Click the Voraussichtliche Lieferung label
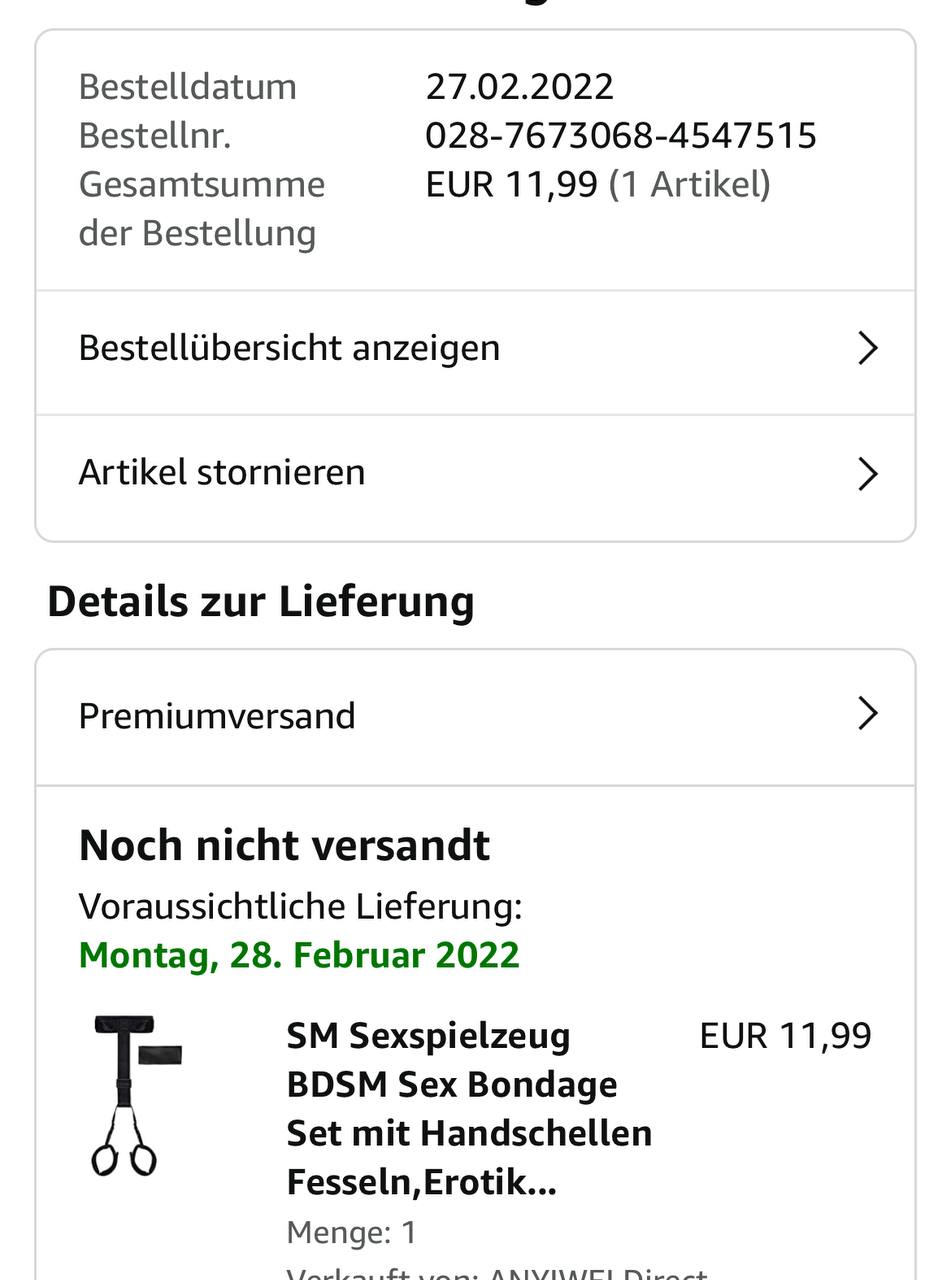This screenshot has width=951, height=1280. point(300,907)
